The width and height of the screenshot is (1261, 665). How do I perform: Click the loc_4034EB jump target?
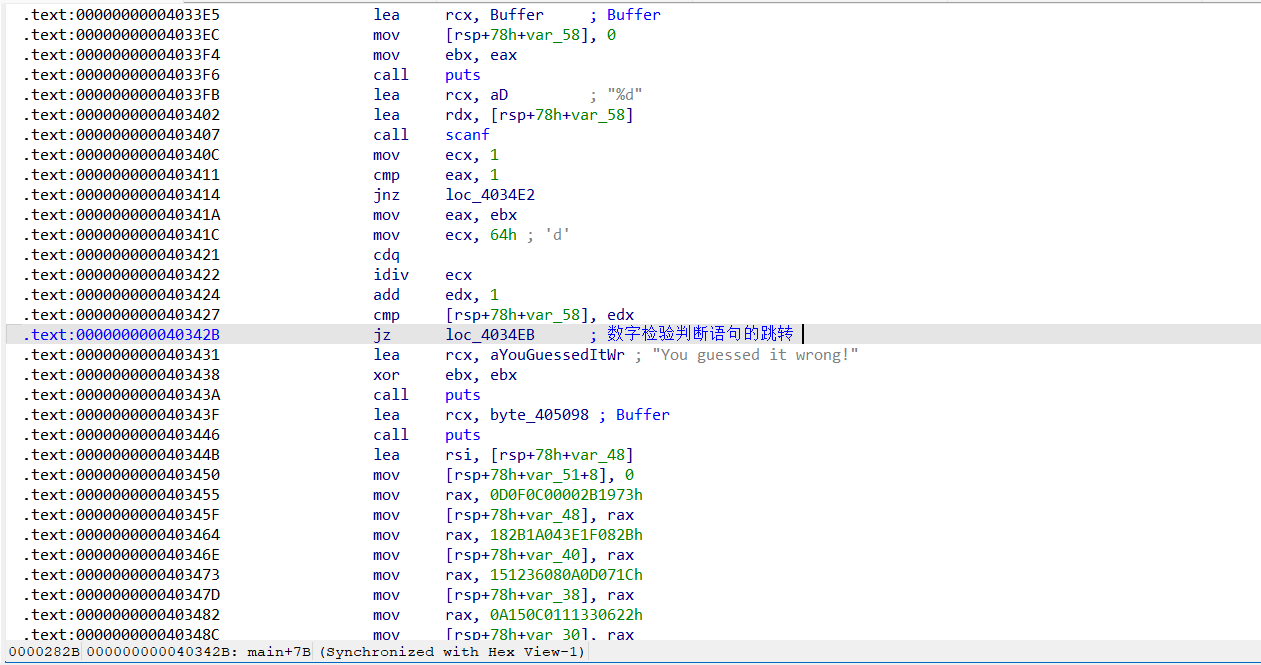pyautogui.click(x=490, y=335)
